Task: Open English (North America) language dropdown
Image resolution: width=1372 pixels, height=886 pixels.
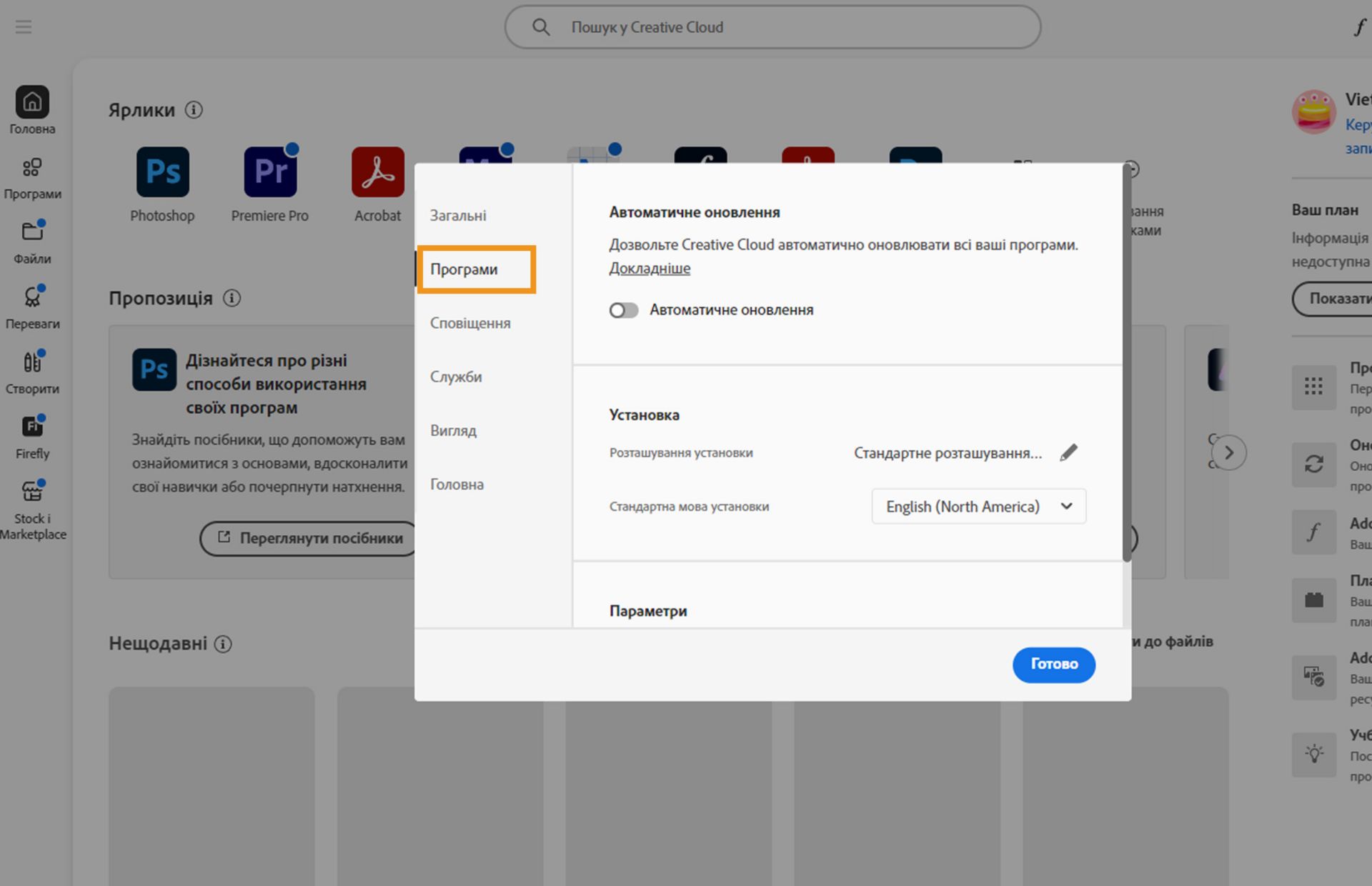Action: point(978,507)
